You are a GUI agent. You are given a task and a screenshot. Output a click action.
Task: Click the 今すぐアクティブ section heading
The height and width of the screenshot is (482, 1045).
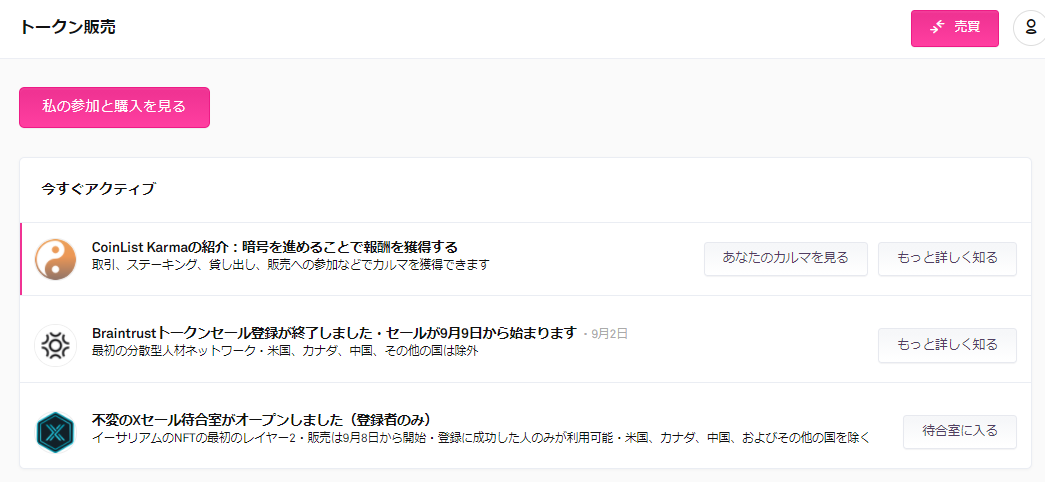(x=97, y=189)
